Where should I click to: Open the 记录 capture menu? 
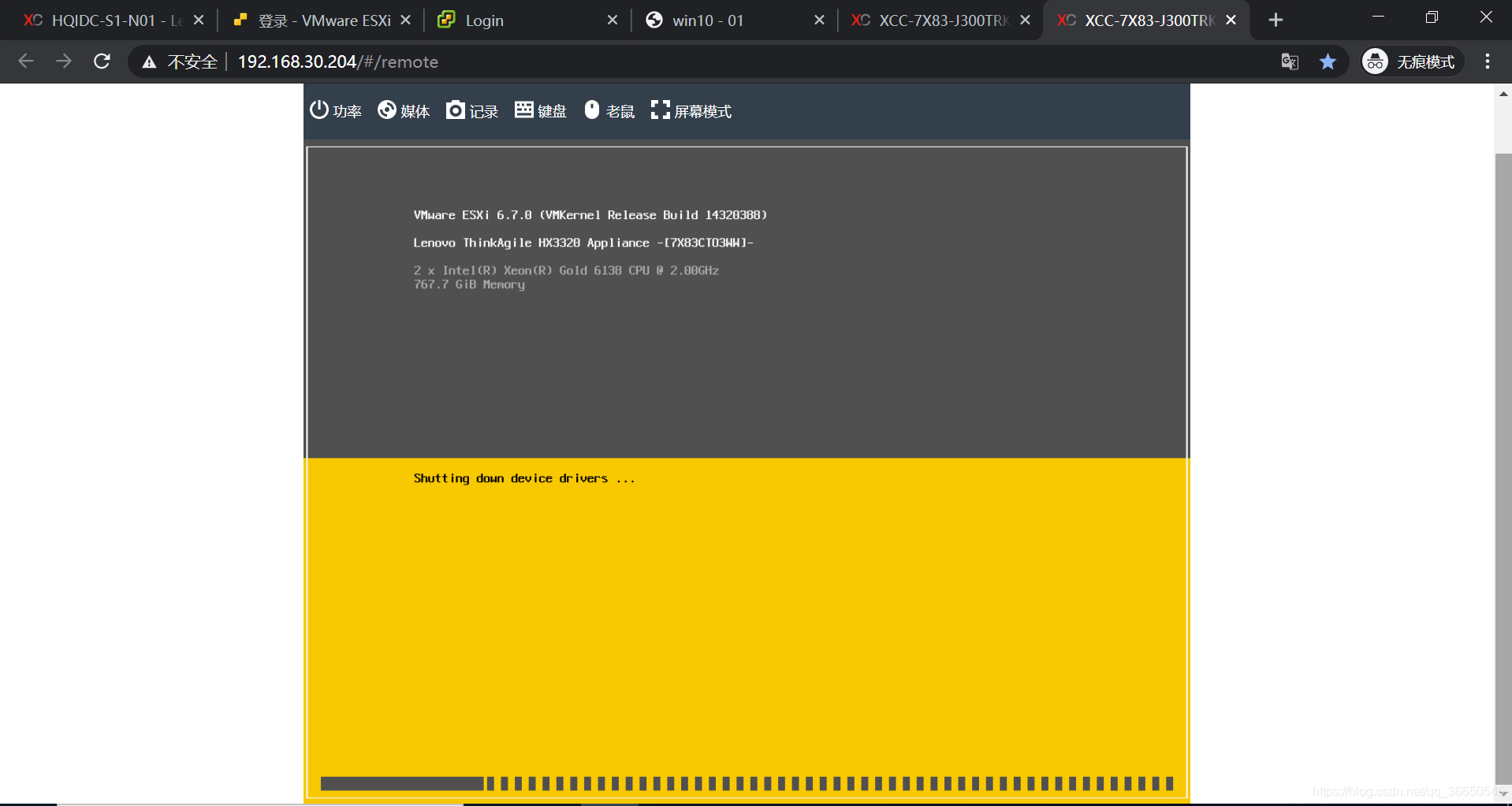472,111
